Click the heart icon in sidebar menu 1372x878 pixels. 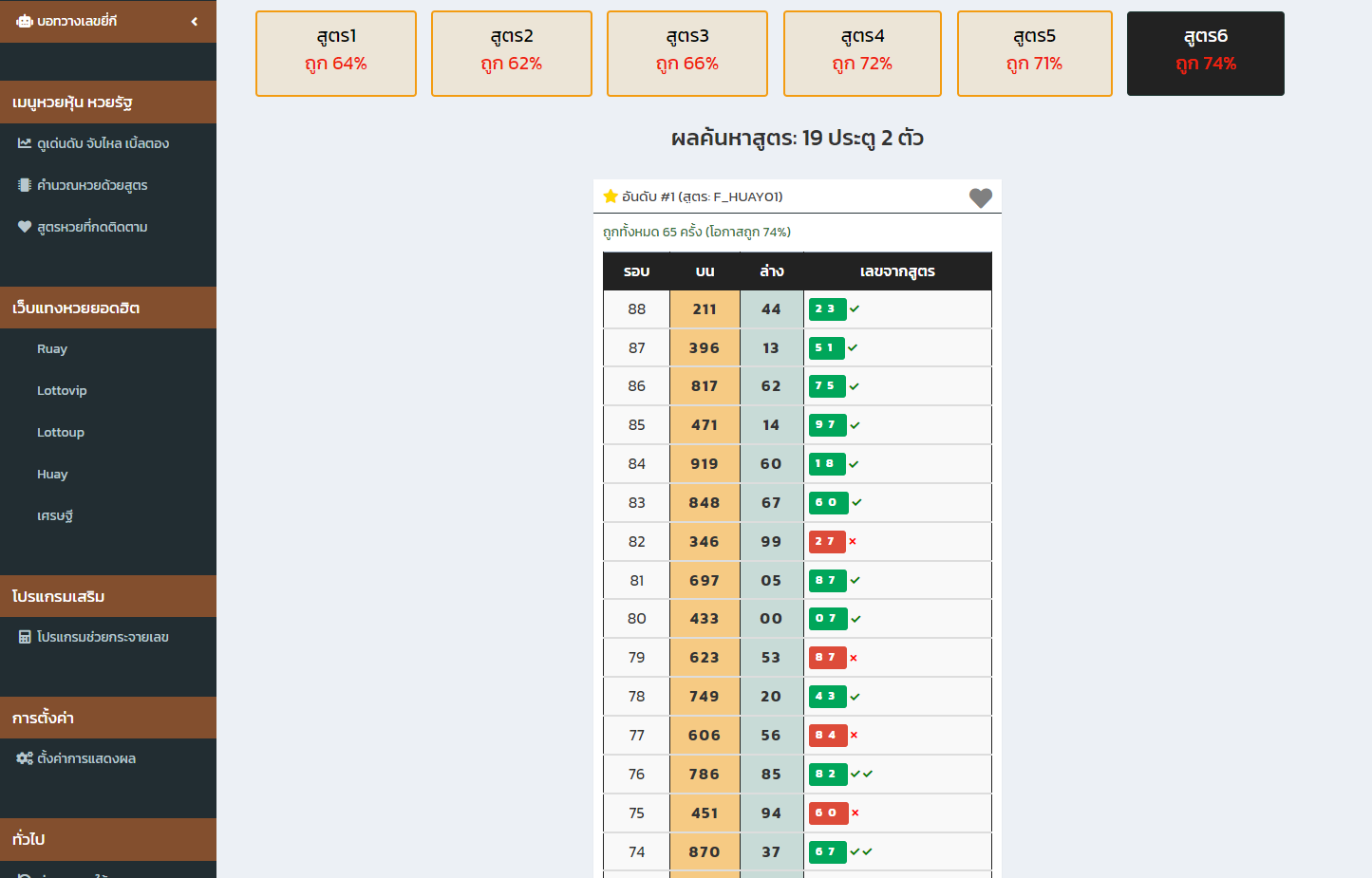point(25,227)
